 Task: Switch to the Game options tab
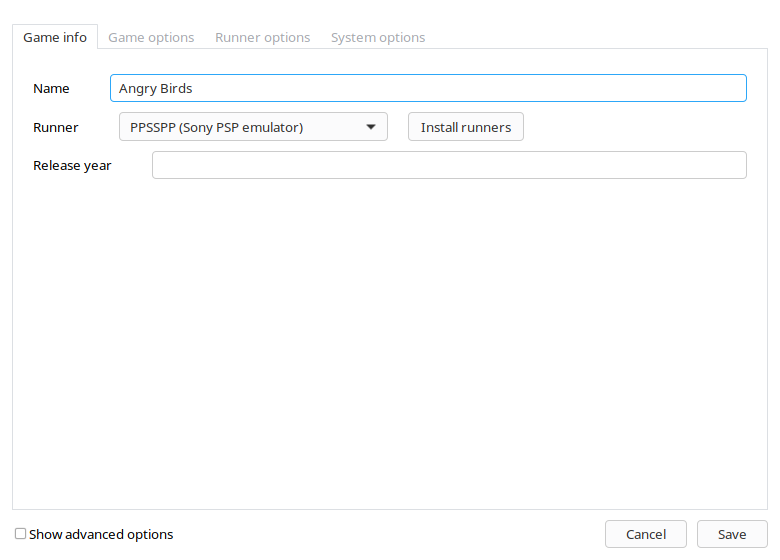pos(151,37)
